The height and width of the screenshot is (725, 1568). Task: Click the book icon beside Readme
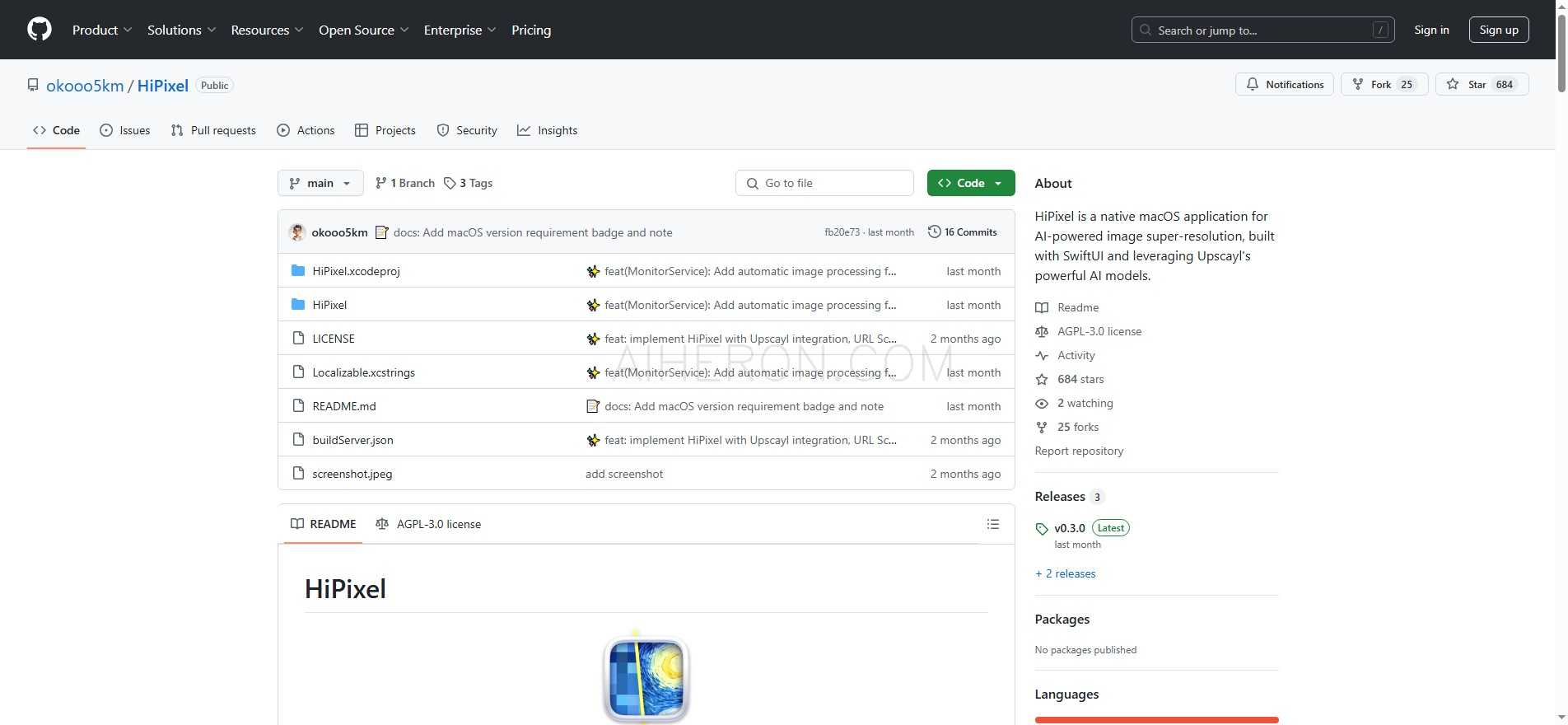(x=1042, y=307)
